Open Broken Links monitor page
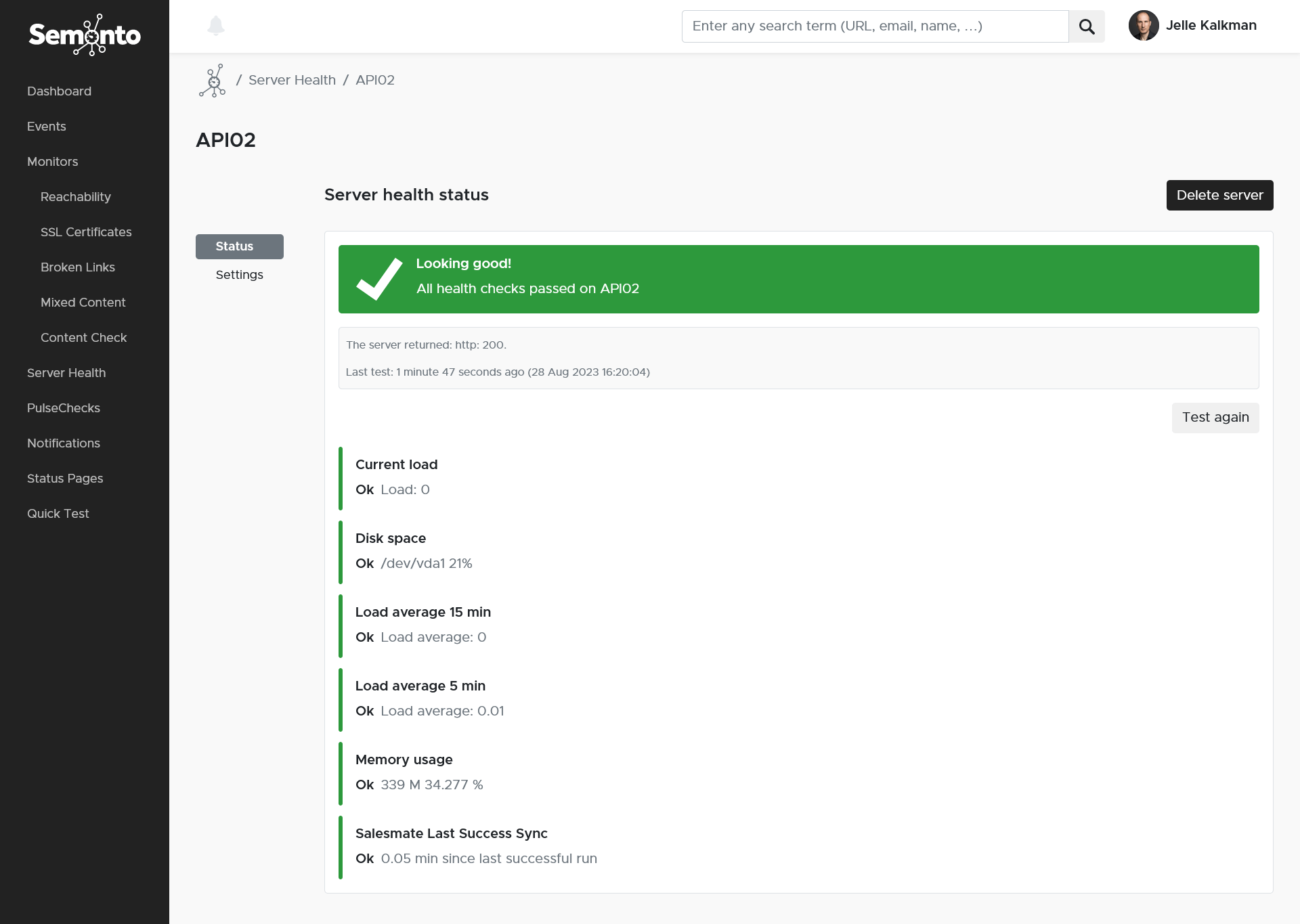The image size is (1300, 924). click(78, 267)
